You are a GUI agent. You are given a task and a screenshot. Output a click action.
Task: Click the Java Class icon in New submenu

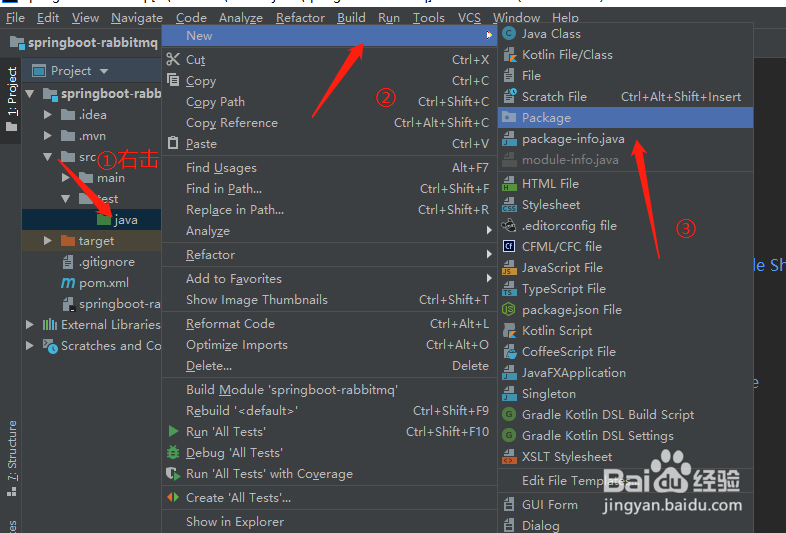[x=509, y=34]
